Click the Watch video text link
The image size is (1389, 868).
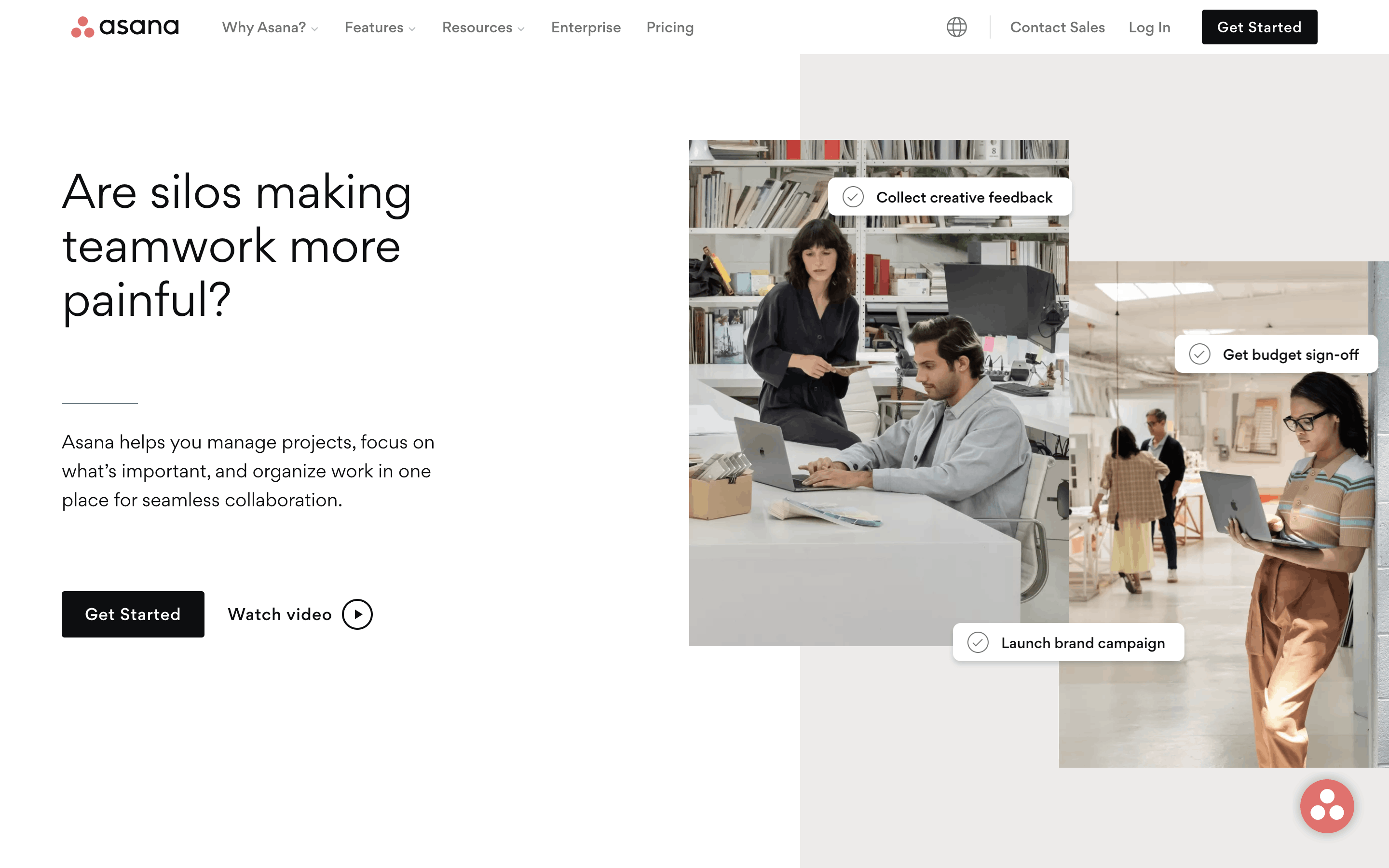(x=280, y=614)
